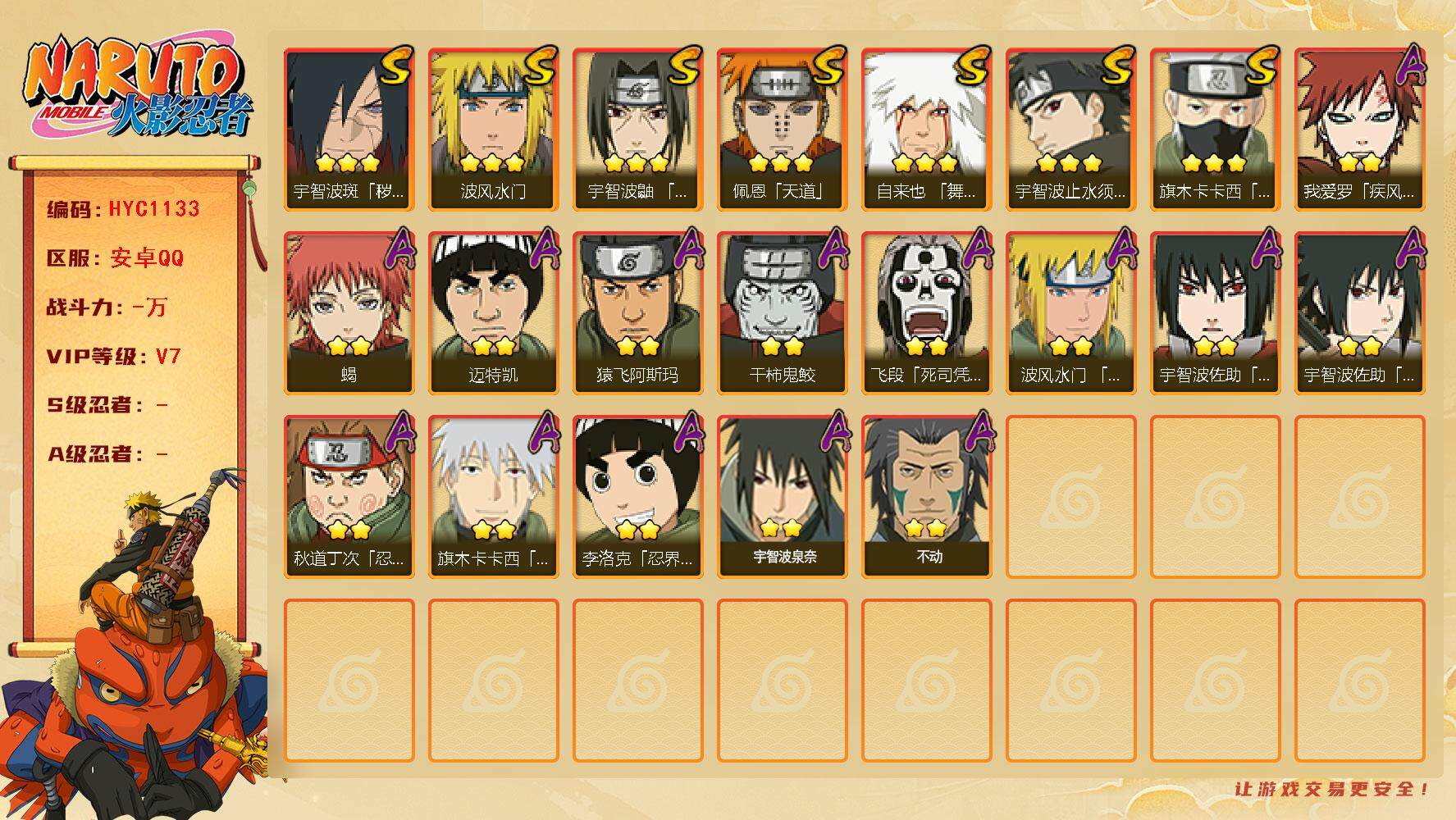Choose the 飞段 skull-face ninja card
1456x820 pixels.
926,313
